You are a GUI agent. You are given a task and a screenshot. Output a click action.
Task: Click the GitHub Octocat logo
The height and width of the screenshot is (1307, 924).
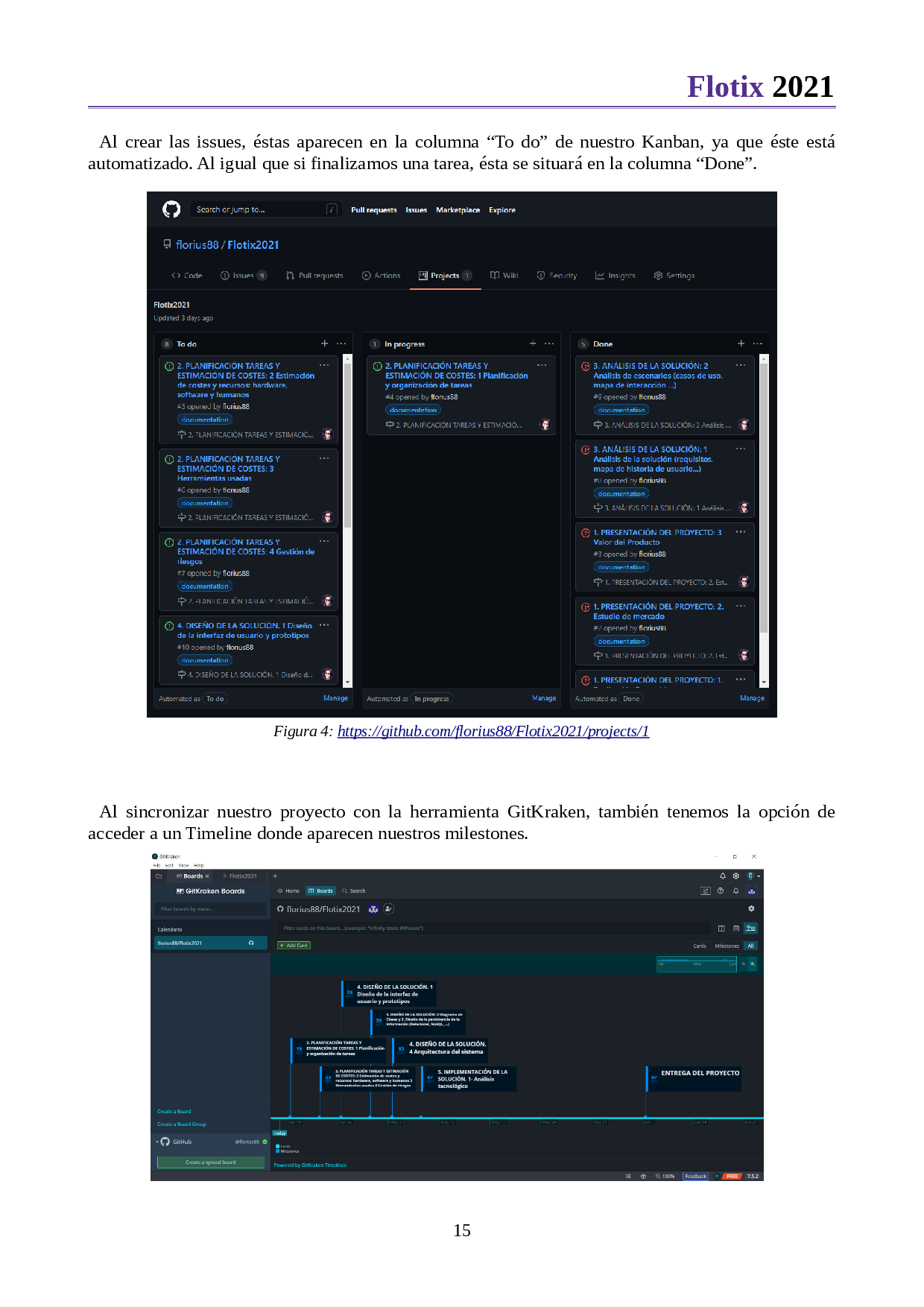click(171, 209)
